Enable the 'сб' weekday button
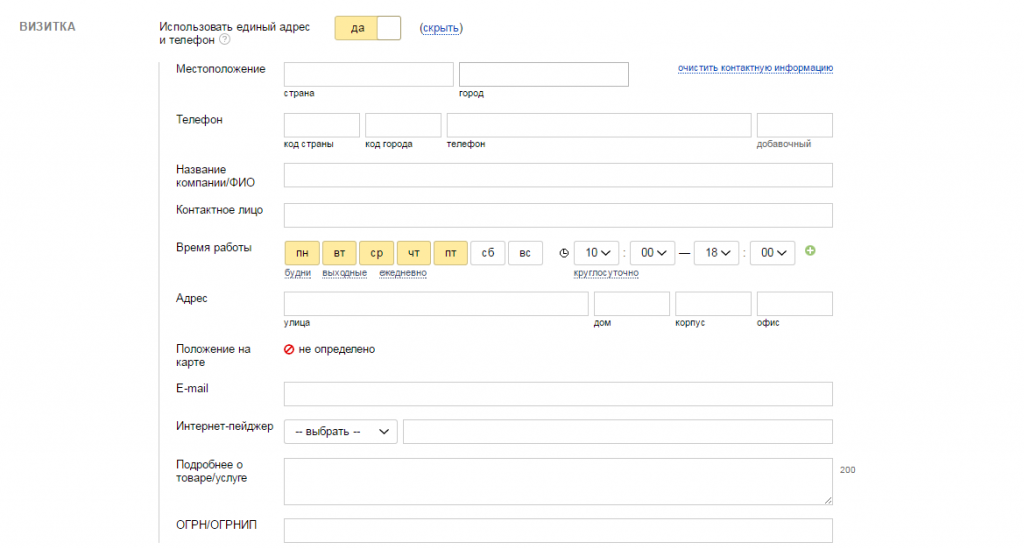 pos(488,253)
